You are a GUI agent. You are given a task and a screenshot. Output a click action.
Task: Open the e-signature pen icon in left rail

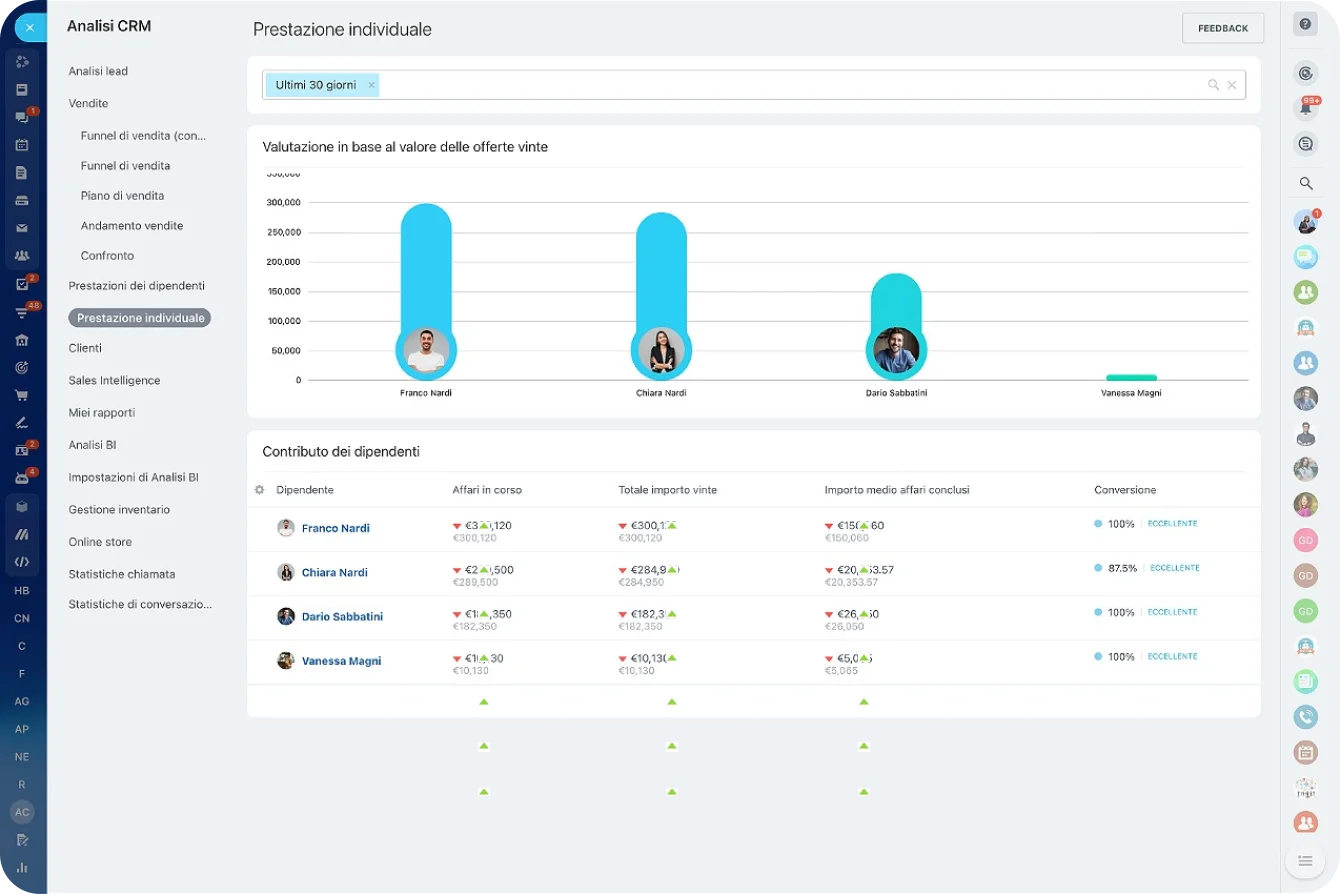(22, 423)
